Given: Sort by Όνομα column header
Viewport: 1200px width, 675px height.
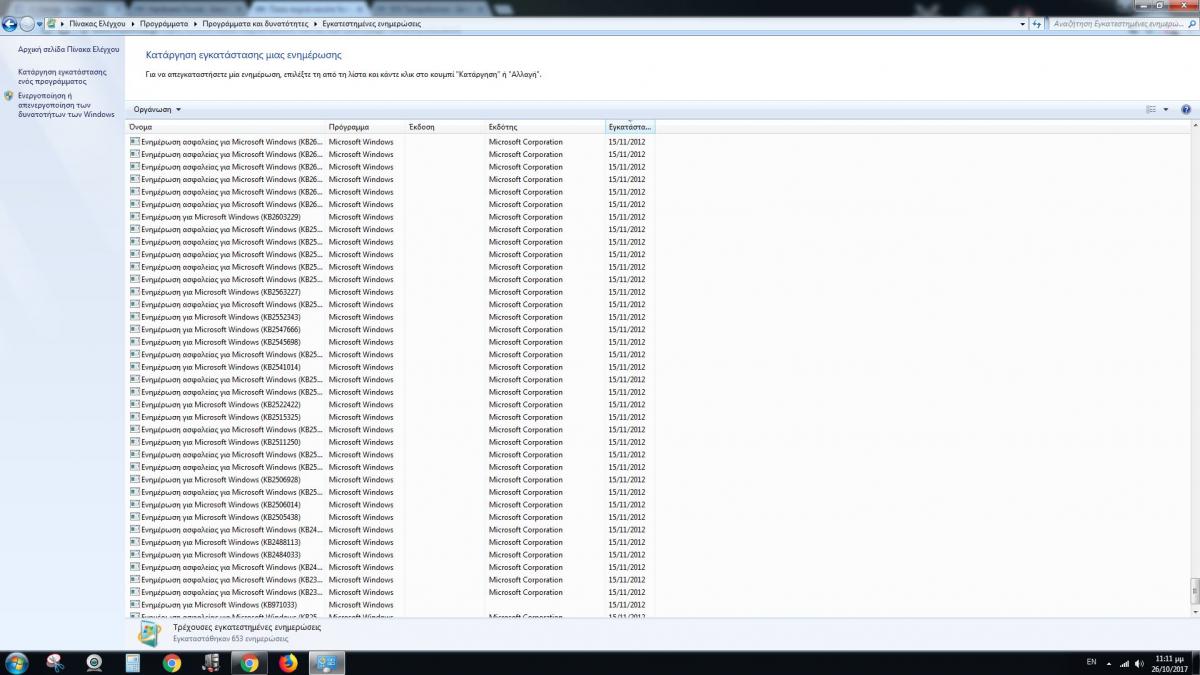Looking at the screenshot, I should [x=226, y=127].
